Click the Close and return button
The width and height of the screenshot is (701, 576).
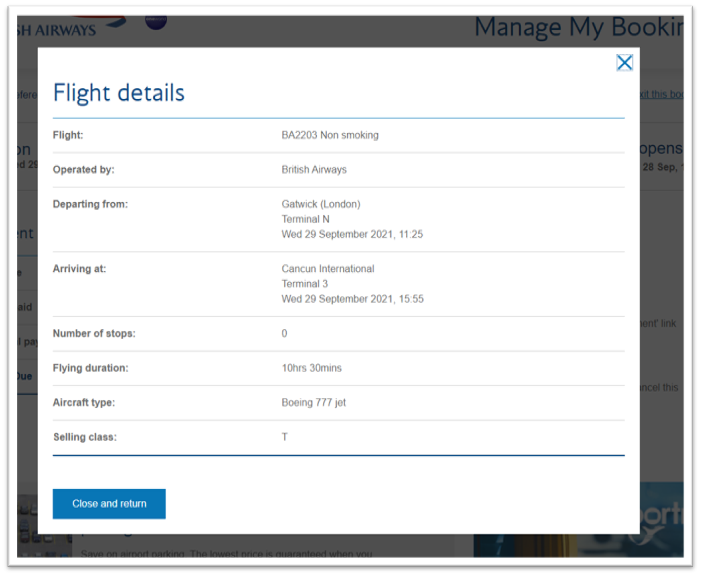[x=109, y=504]
